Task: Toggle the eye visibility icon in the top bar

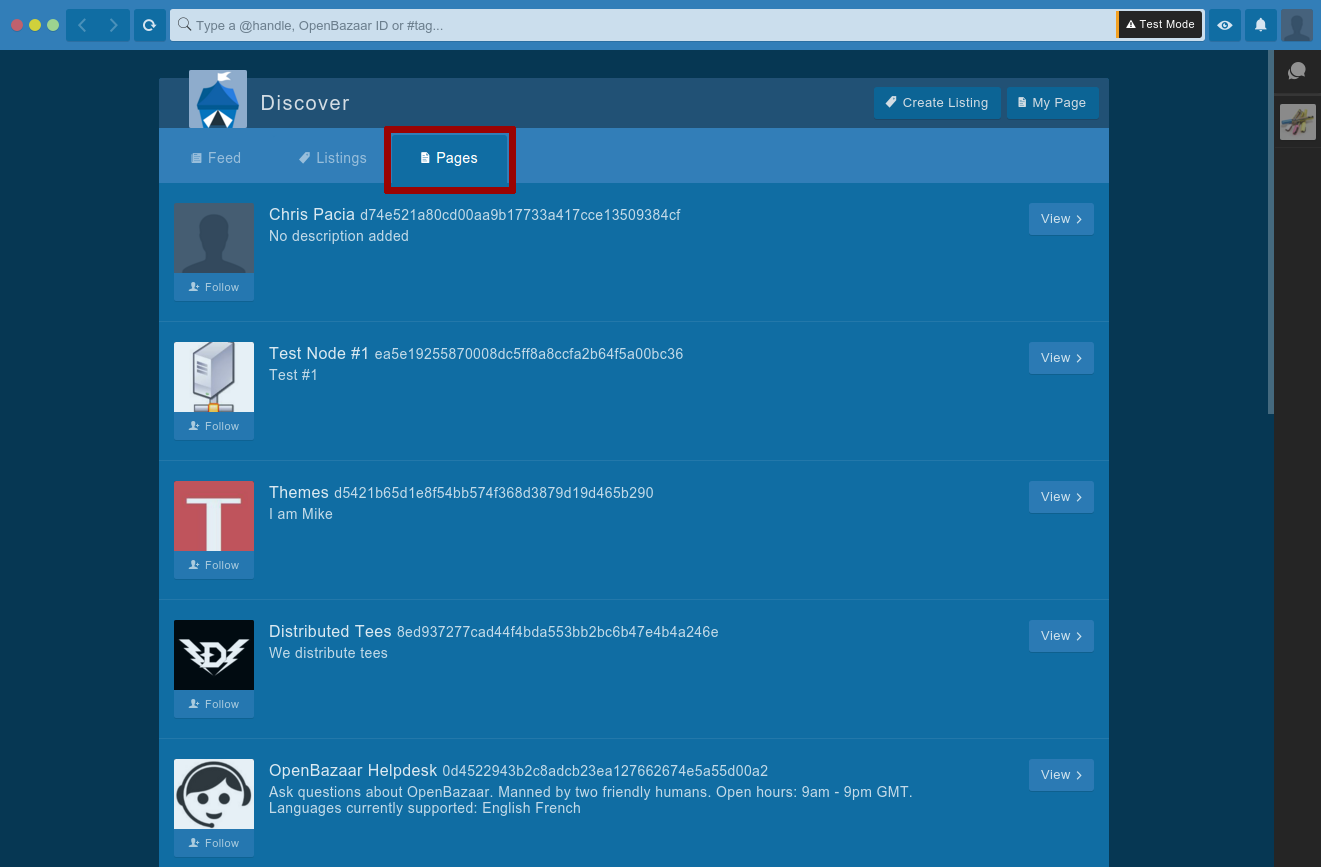Action: [1225, 25]
